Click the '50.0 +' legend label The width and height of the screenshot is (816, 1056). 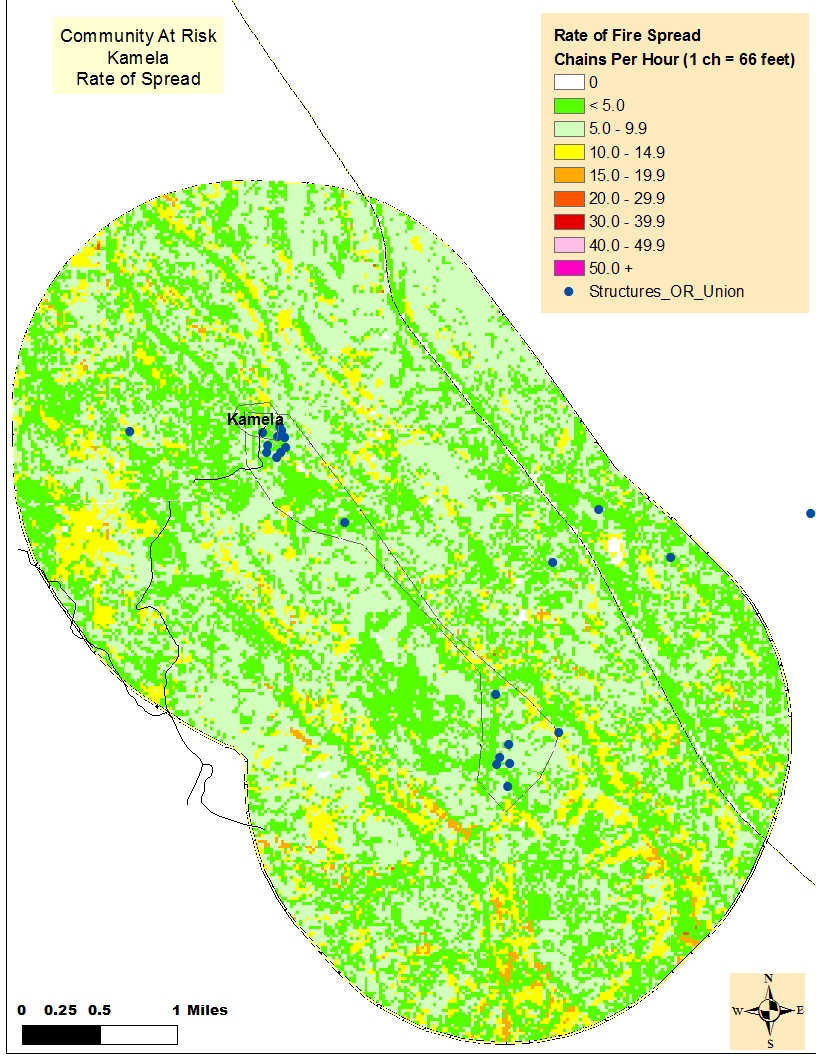click(611, 268)
